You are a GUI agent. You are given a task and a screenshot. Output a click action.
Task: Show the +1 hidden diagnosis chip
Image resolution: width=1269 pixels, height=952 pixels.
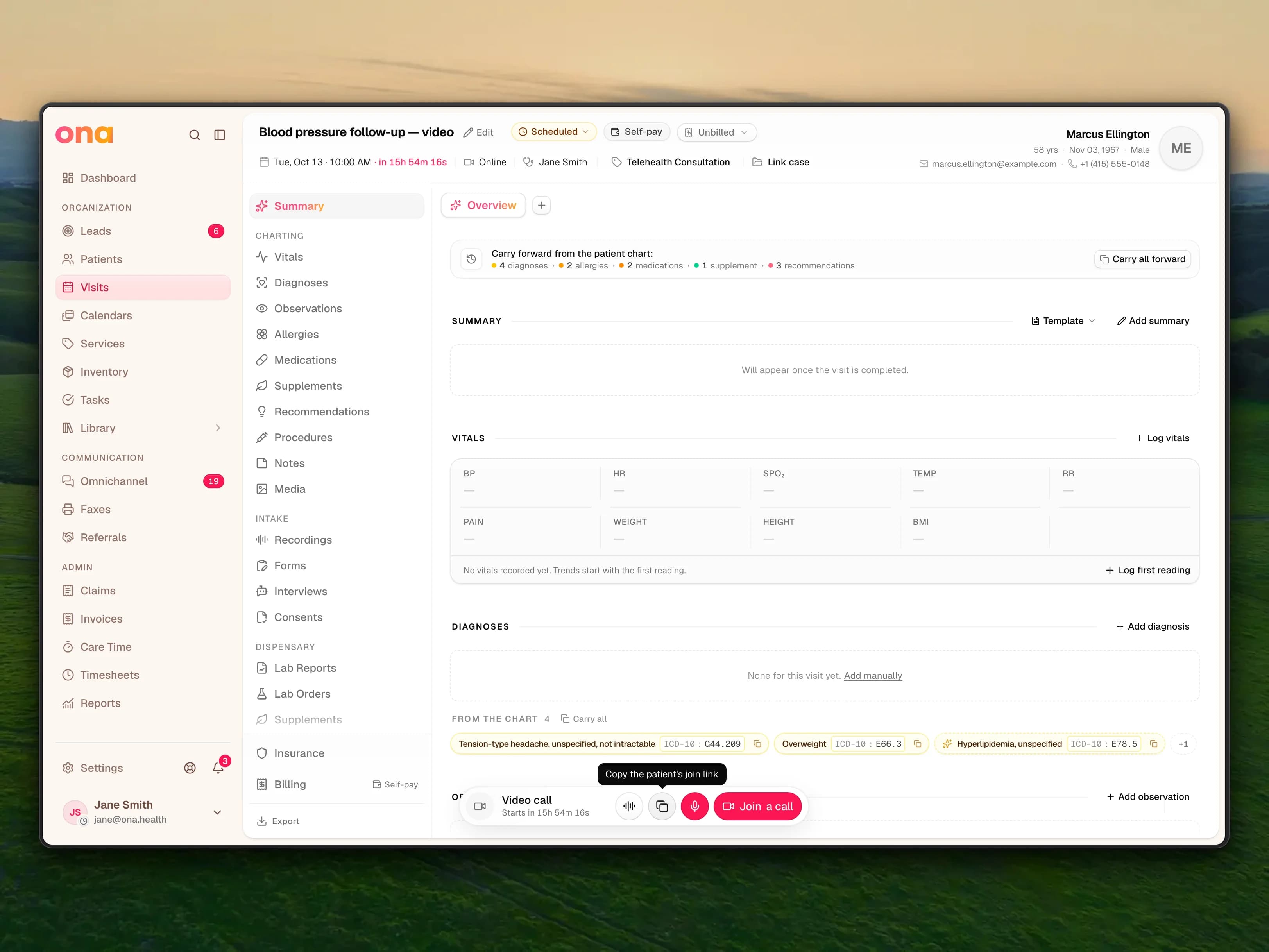[1183, 744]
